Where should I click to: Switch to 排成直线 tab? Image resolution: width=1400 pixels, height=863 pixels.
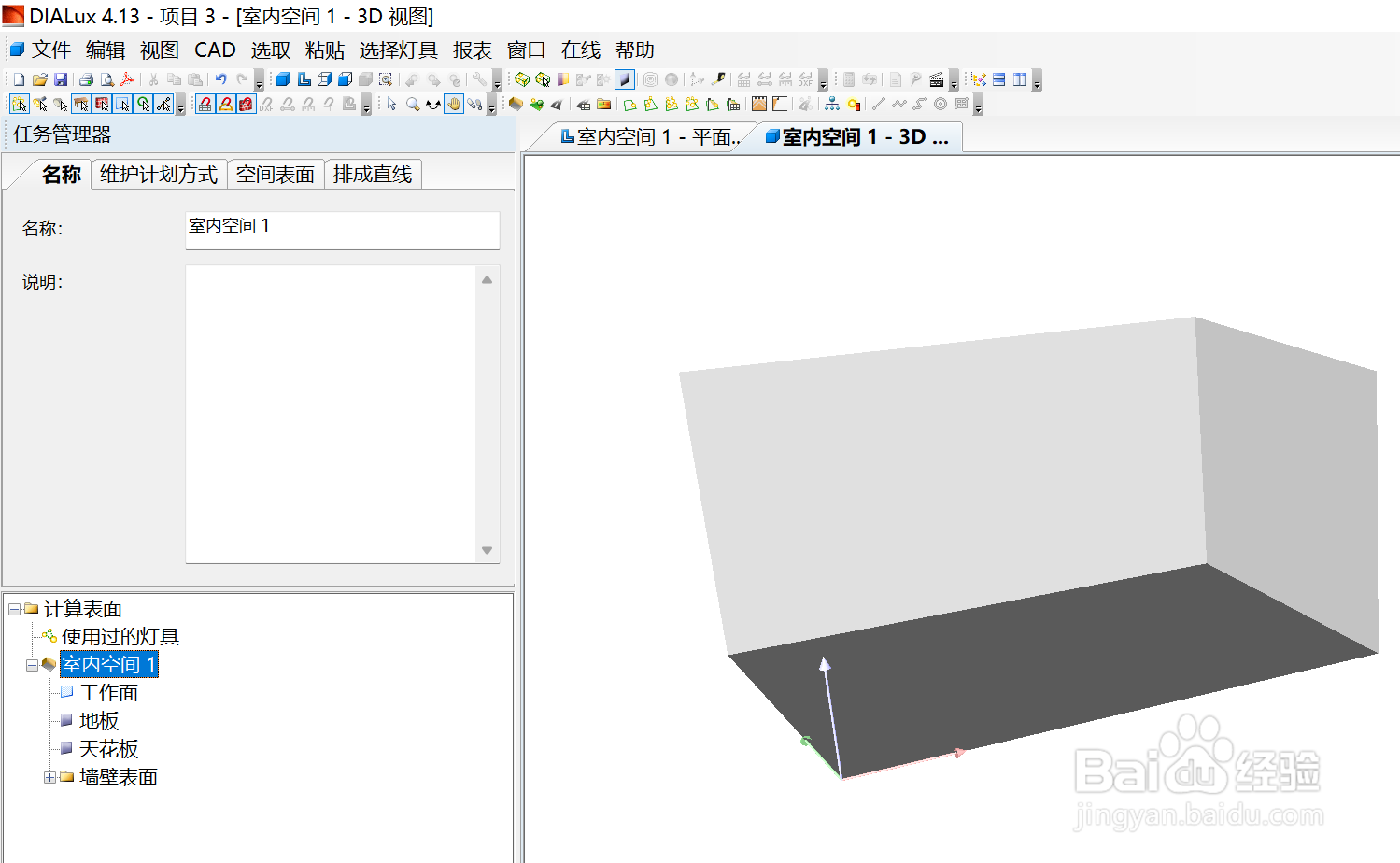373,175
